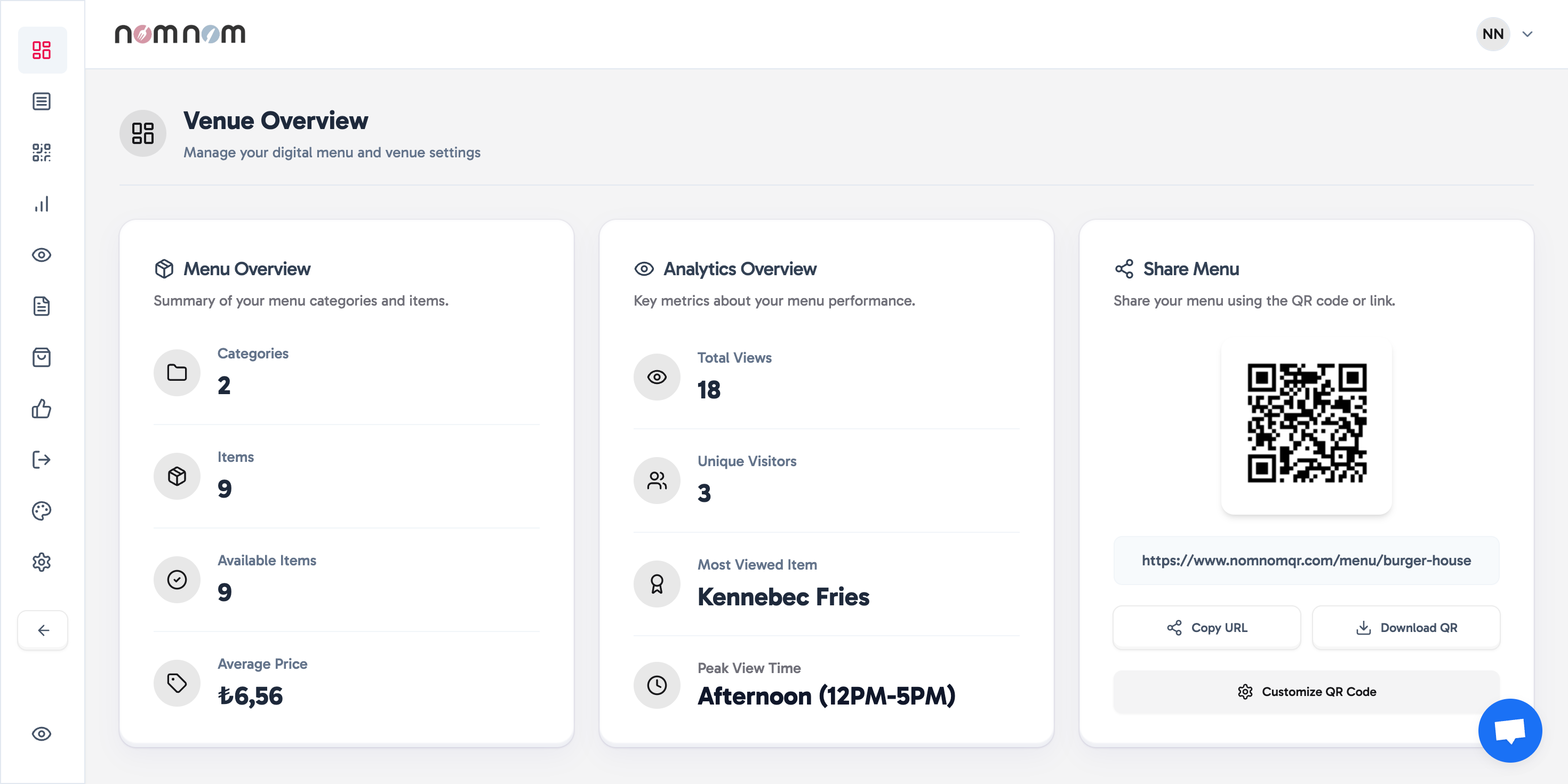Click the Average Price tag icon
Image resolution: width=1568 pixels, height=784 pixels.
177,683
